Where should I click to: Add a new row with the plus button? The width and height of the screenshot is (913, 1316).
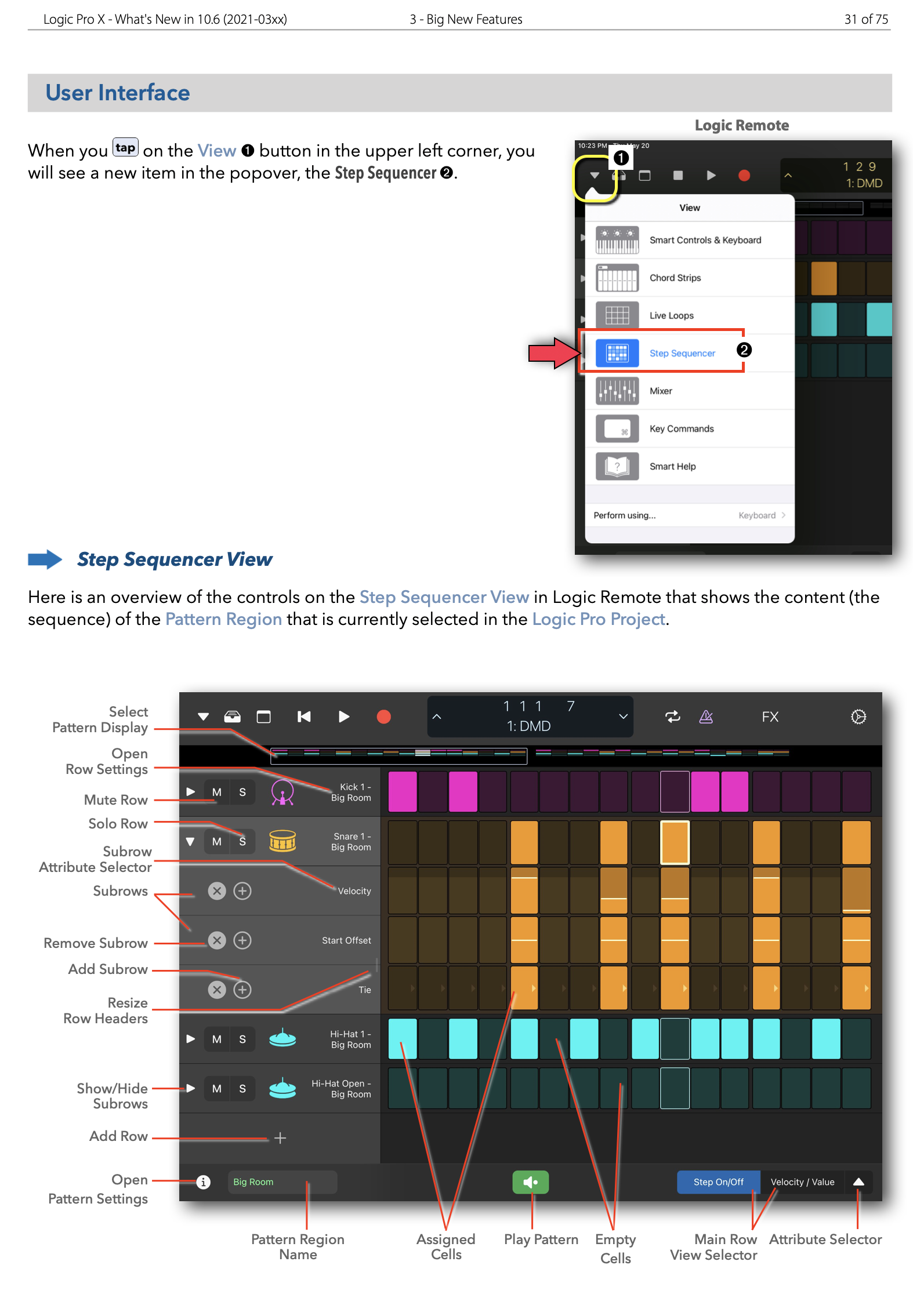(x=280, y=1138)
